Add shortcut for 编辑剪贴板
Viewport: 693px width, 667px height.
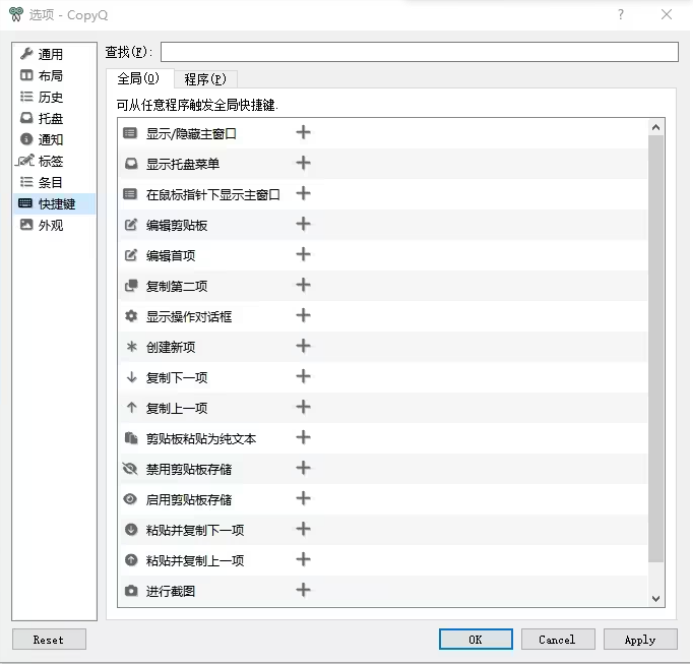[303, 224]
